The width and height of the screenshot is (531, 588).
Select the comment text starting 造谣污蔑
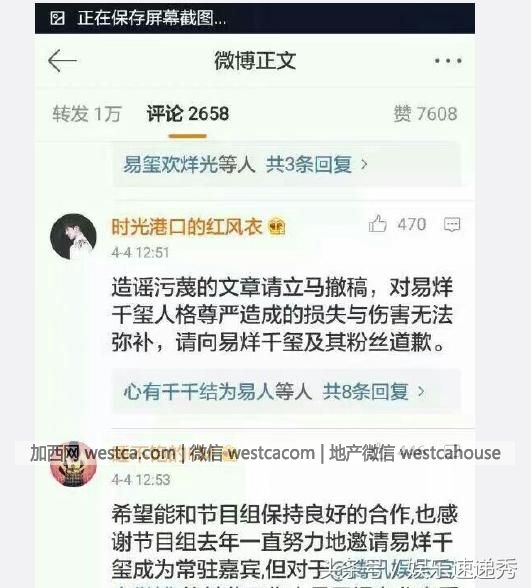(282, 315)
